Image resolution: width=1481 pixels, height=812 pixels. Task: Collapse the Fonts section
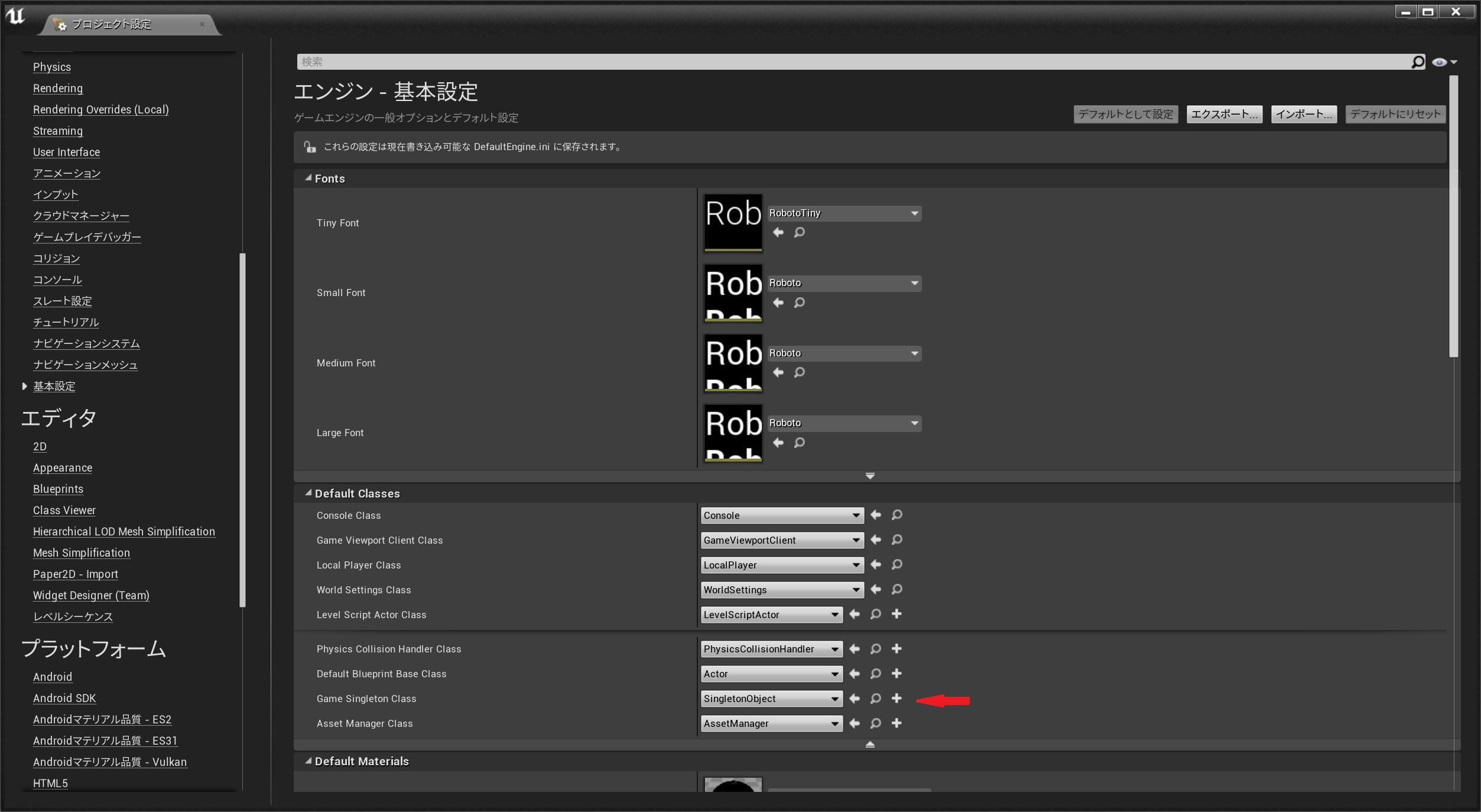coord(308,178)
